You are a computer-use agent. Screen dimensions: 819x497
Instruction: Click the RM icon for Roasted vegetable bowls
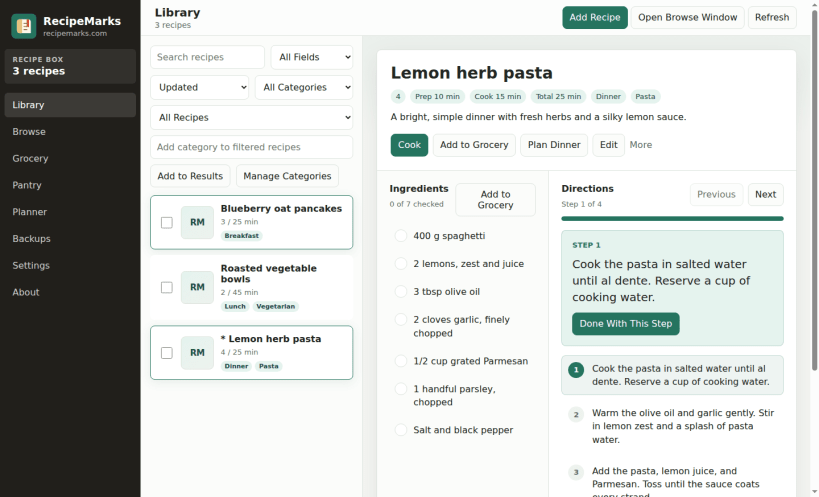(197, 287)
